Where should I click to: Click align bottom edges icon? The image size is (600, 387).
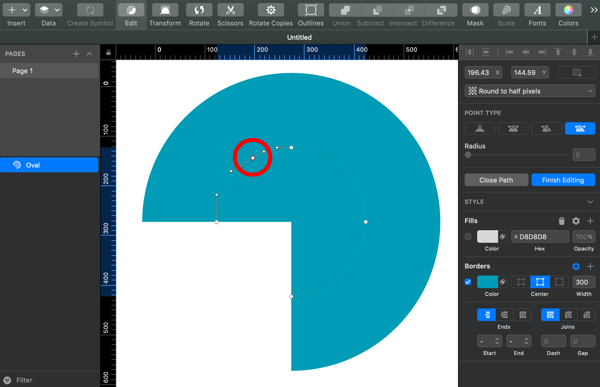590,52
